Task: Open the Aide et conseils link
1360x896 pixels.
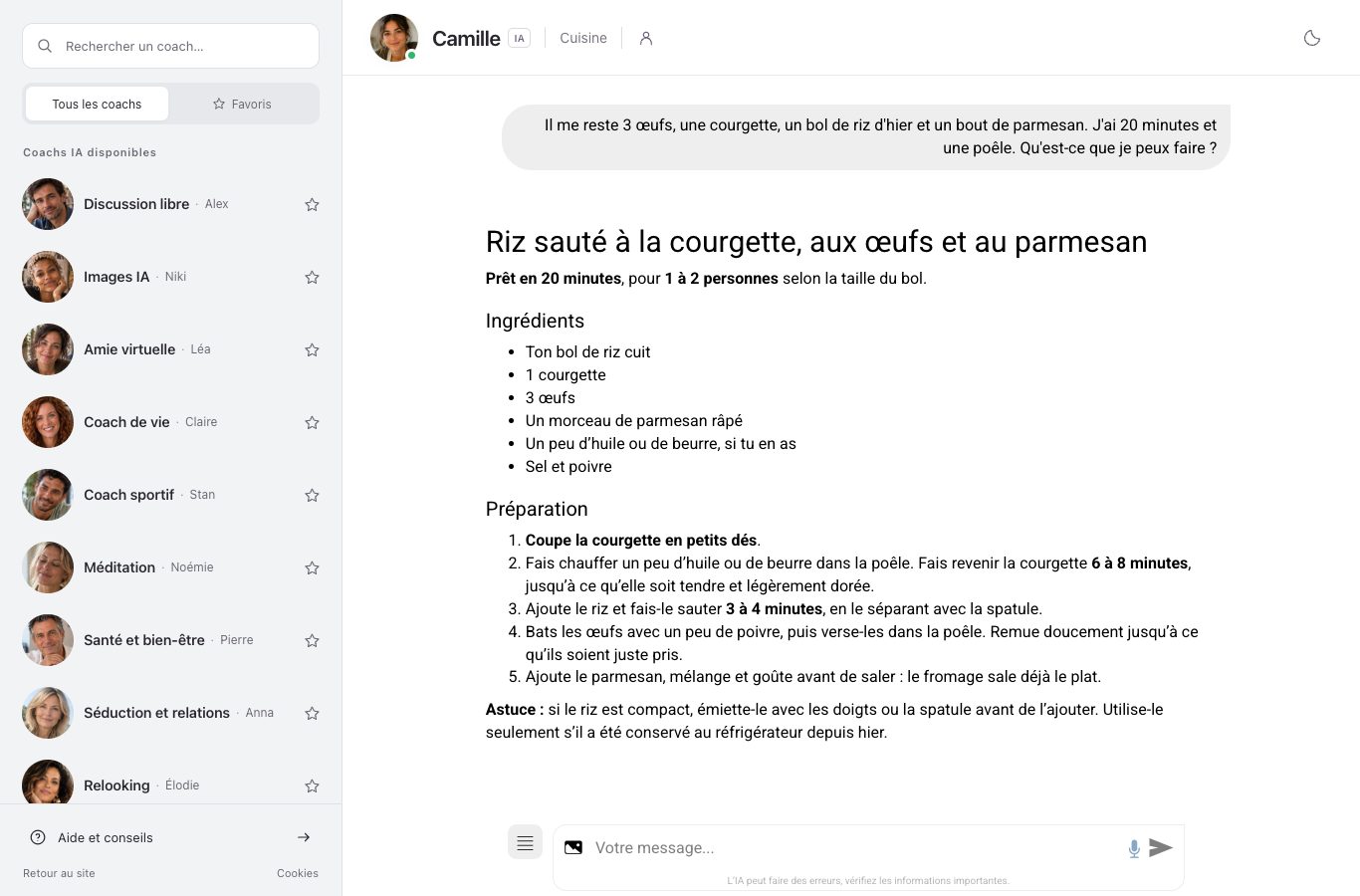Action: click(170, 837)
